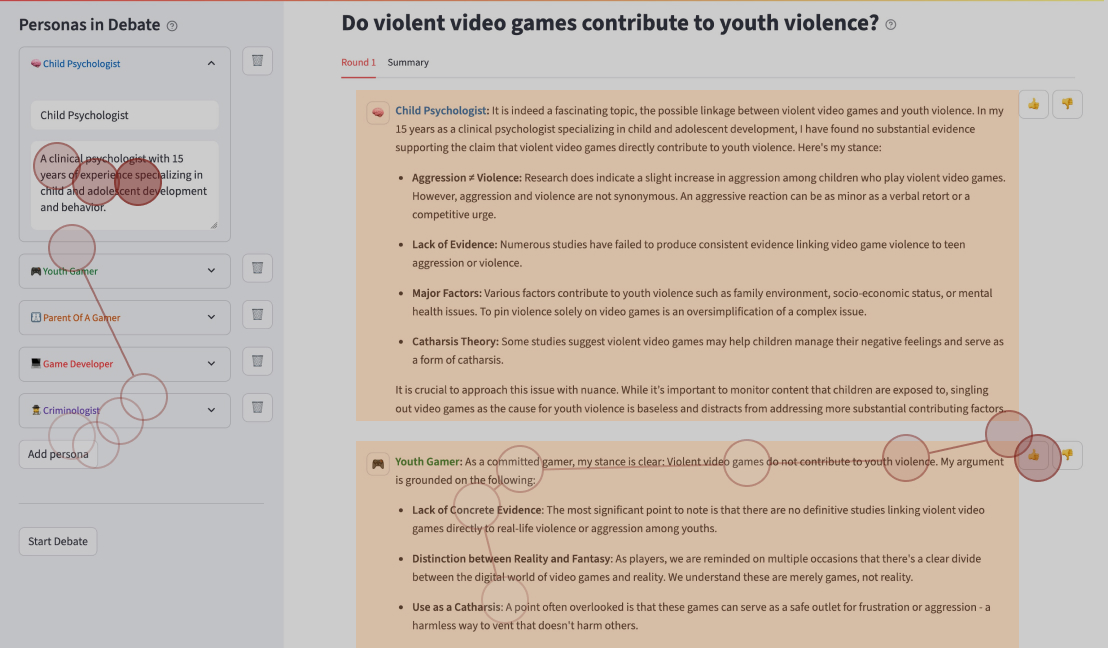1108x648 pixels.
Task: Click the 'Lack of Concrete Evidence' bullet heading
Action: tap(477, 510)
